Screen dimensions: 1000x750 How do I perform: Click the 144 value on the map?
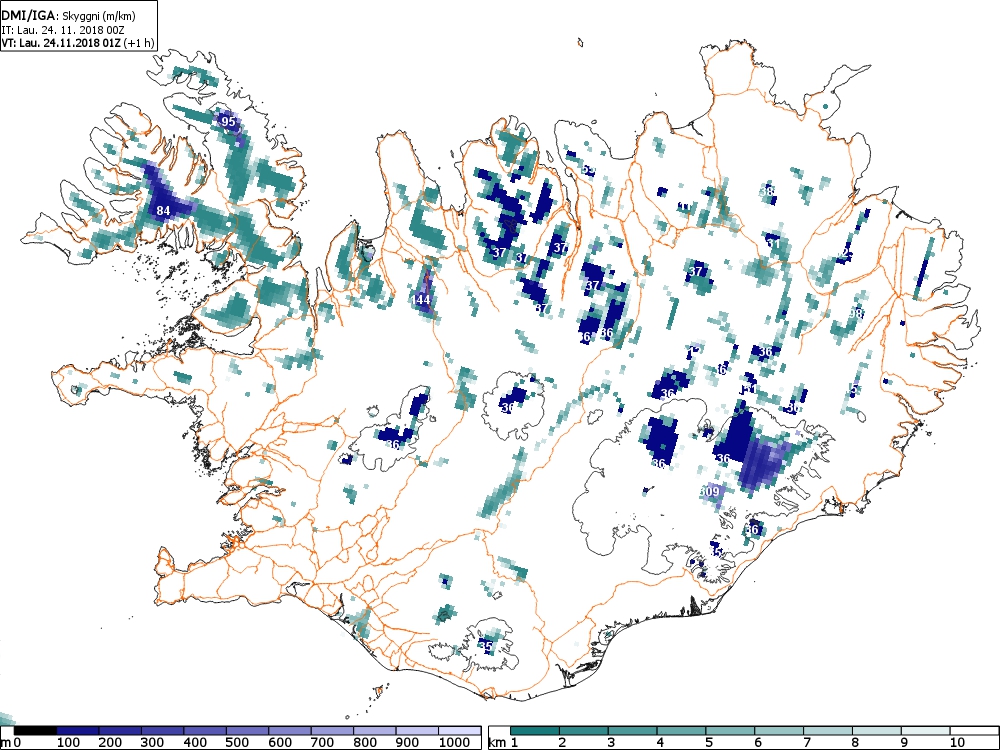(421, 299)
